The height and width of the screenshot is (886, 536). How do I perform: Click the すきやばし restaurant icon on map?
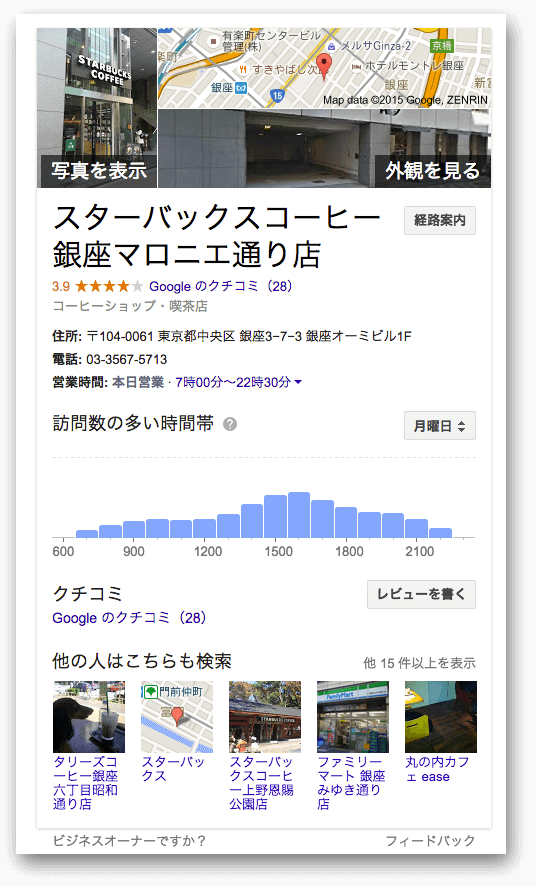243,70
